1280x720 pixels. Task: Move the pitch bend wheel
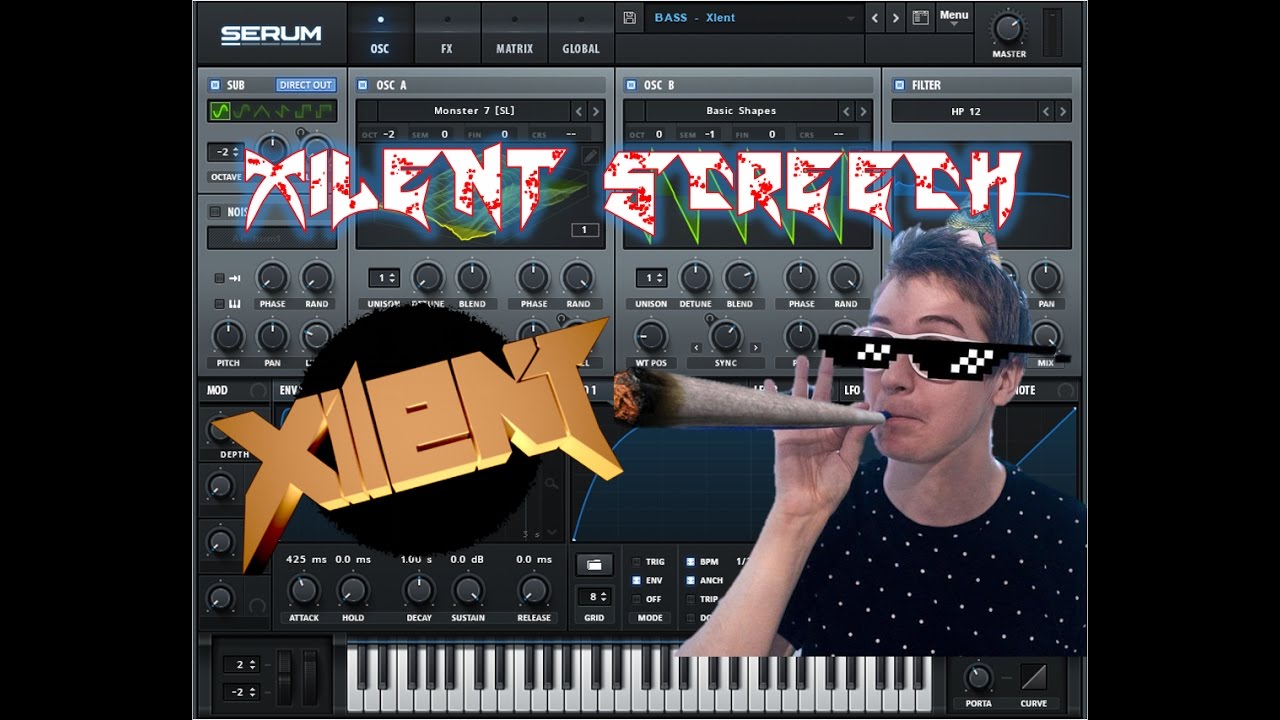[x=285, y=676]
